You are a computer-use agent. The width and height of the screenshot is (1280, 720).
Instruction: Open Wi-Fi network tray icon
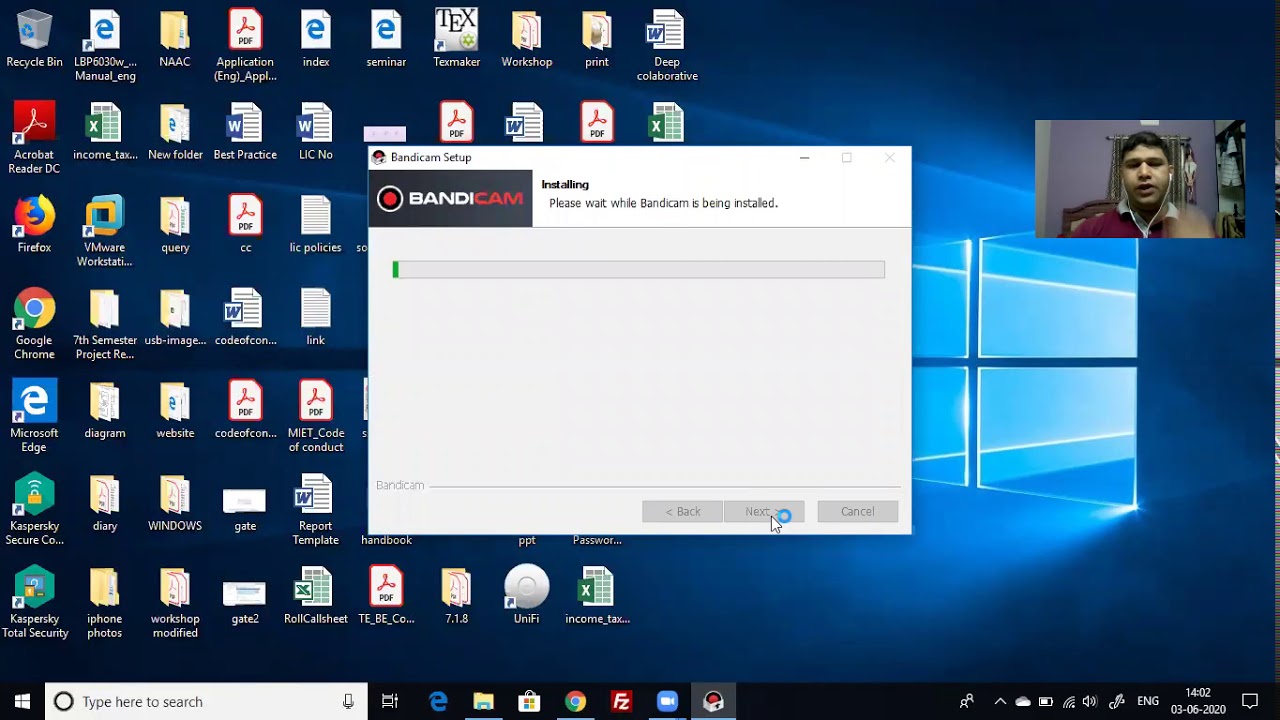pos(1068,702)
